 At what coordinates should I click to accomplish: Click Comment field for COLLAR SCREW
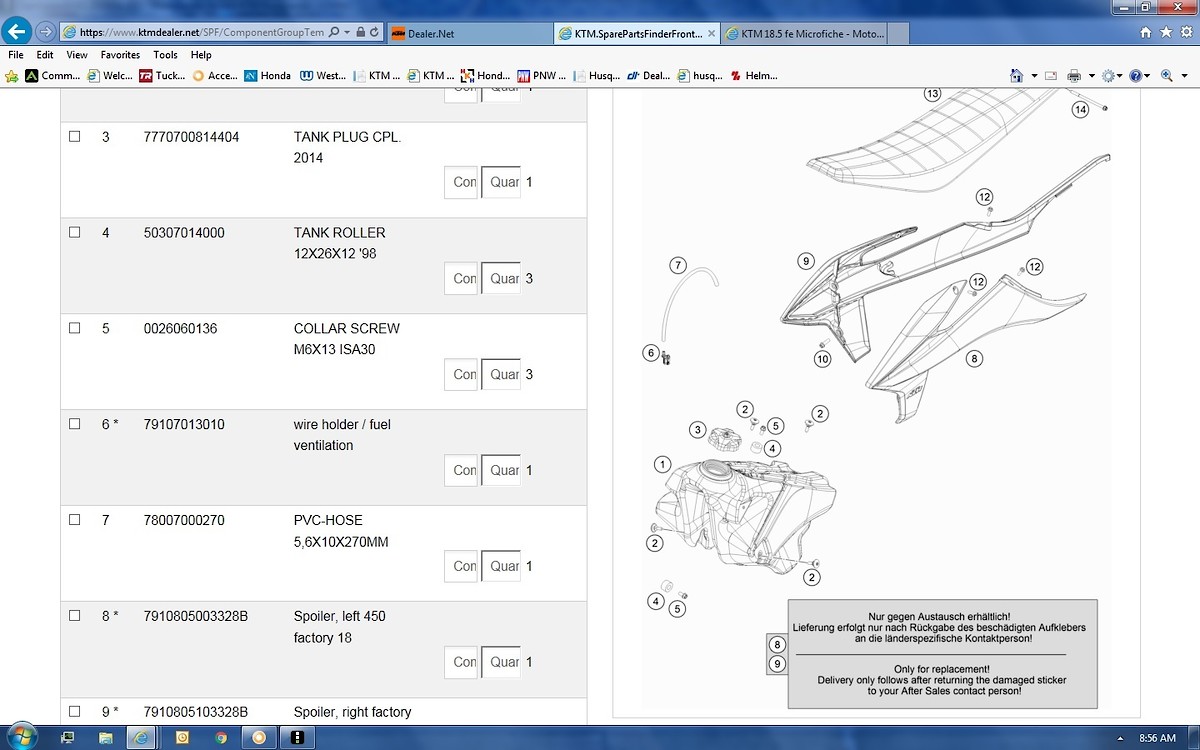[461, 374]
